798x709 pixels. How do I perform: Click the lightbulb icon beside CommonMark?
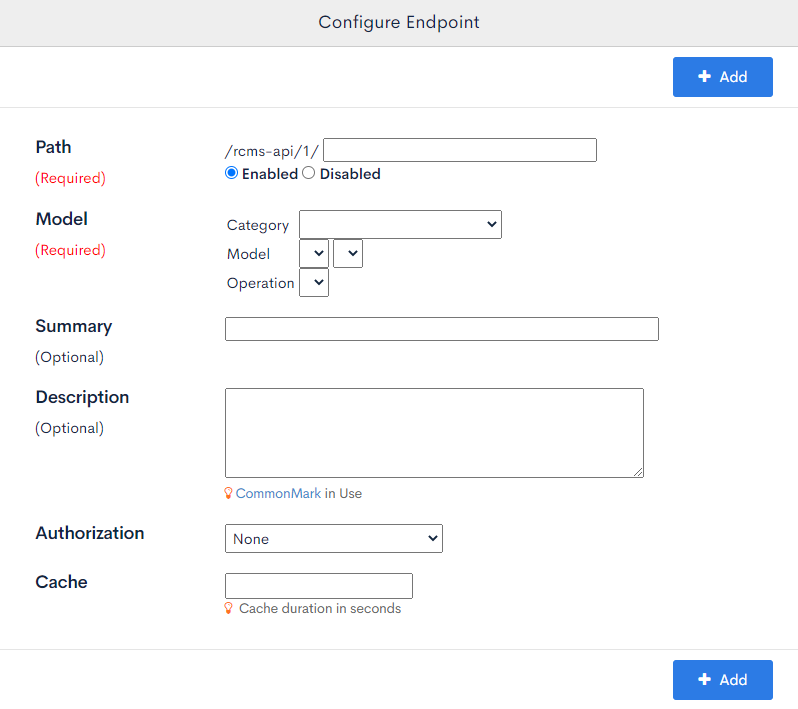[x=229, y=493]
